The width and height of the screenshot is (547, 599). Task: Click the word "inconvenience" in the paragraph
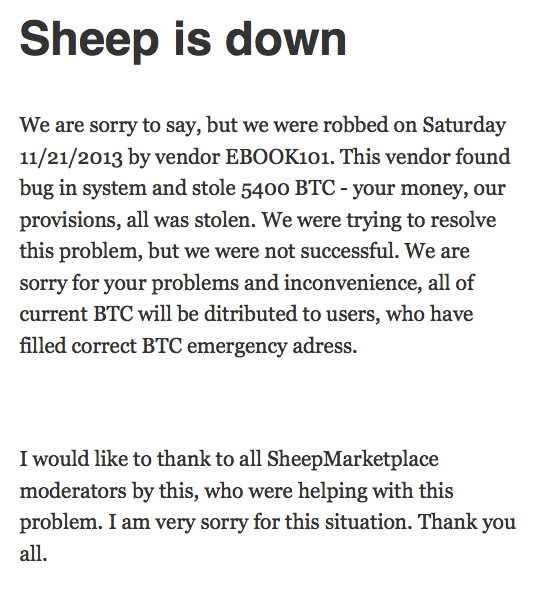click(x=353, y=283)
